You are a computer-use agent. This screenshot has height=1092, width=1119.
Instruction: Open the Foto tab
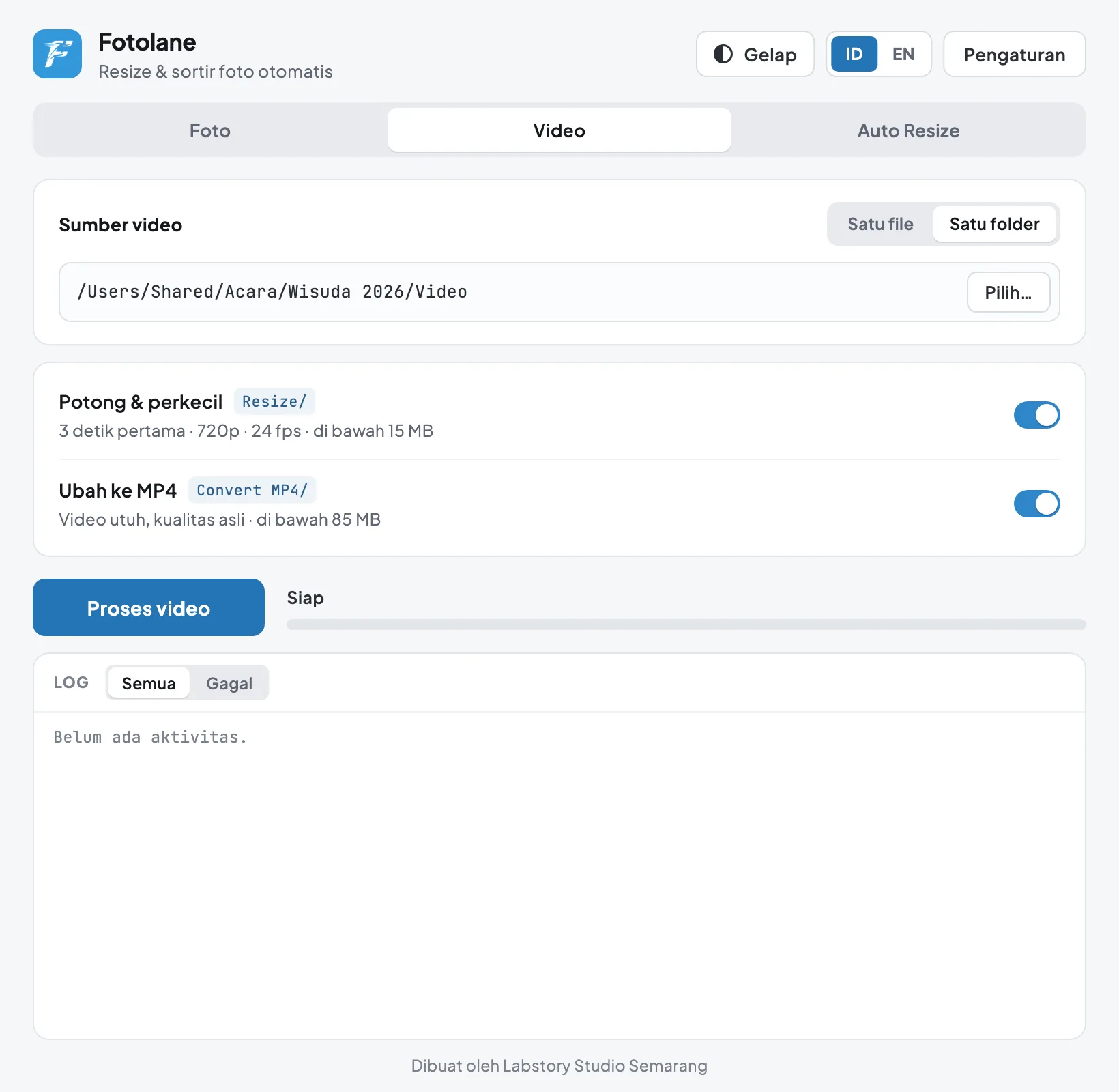pyautogui.click(x=210, y=130)
